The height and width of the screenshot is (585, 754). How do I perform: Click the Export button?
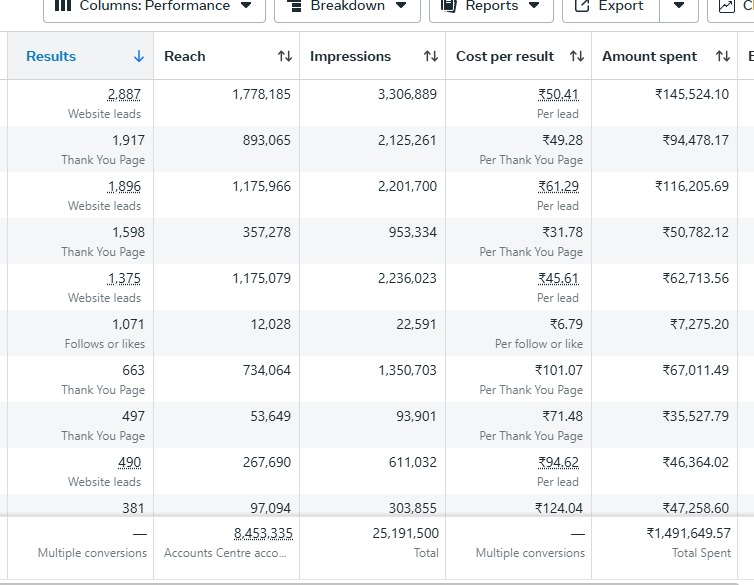[x=611, y=8]
